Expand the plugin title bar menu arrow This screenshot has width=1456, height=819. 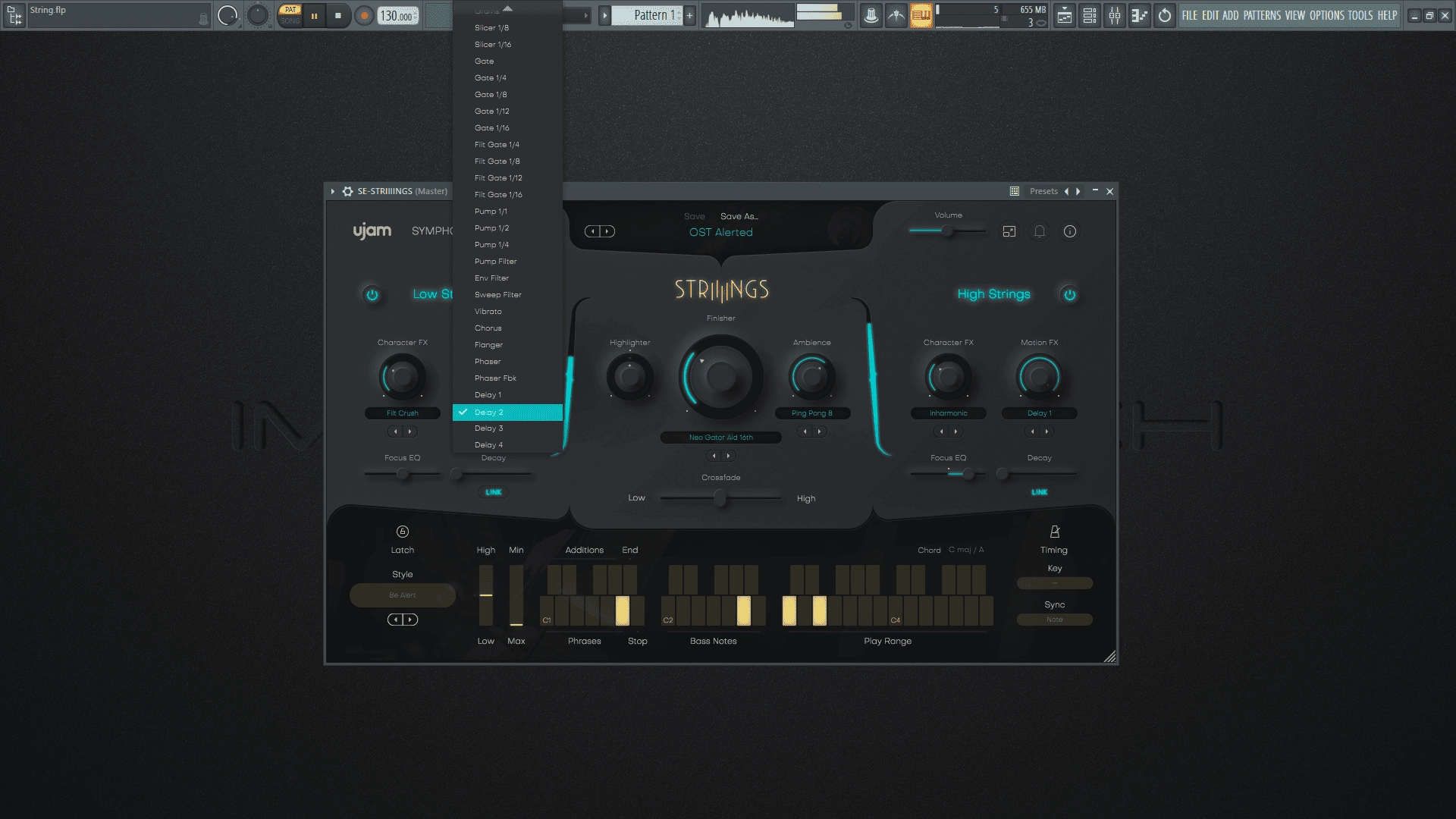pos(333,191)
